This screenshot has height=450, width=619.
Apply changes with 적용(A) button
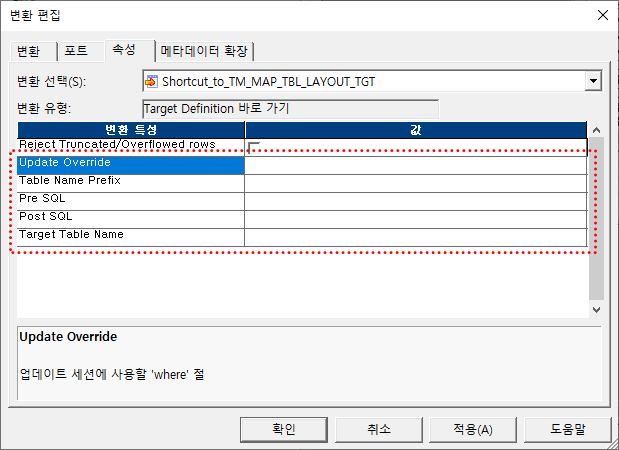coord(473,429)
